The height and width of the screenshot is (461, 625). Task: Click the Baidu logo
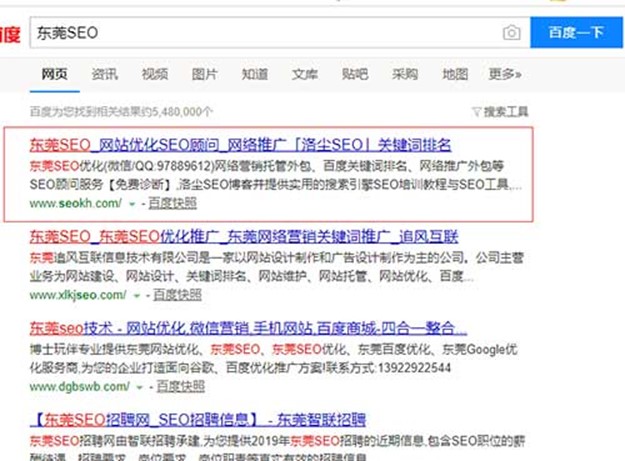pos(9,35)
